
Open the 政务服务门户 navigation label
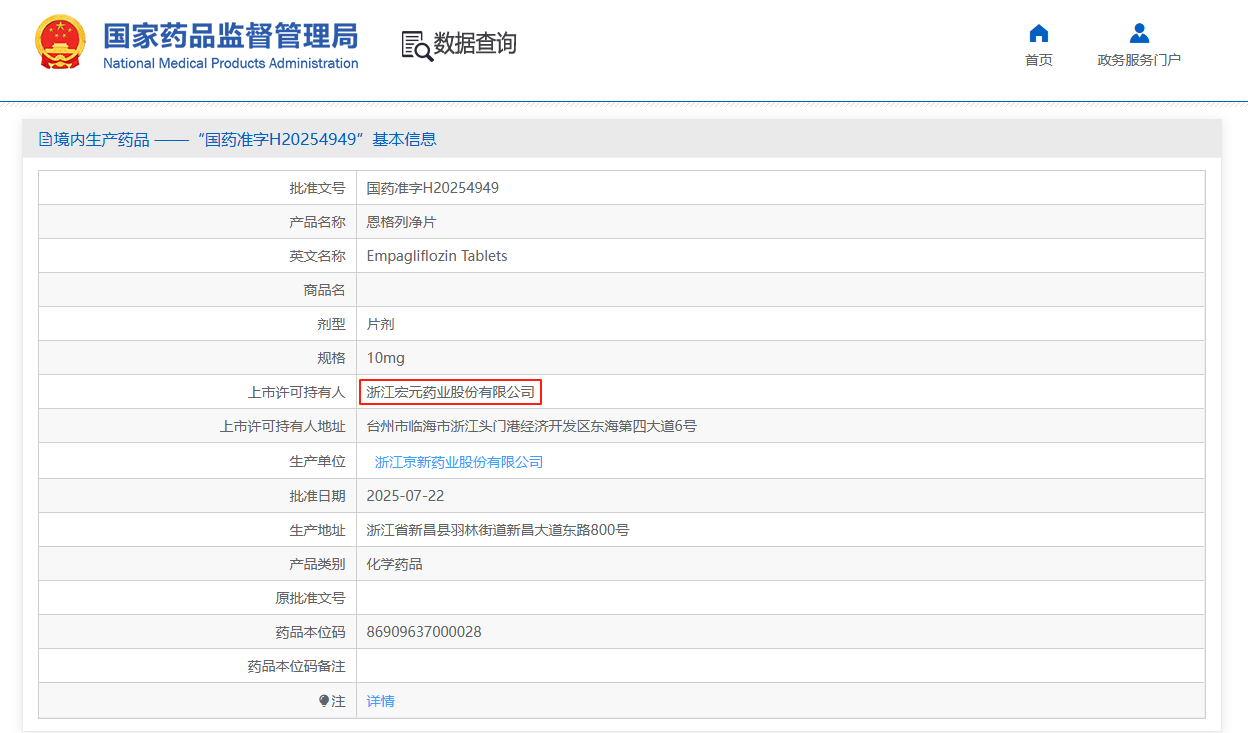[1139, 60]
